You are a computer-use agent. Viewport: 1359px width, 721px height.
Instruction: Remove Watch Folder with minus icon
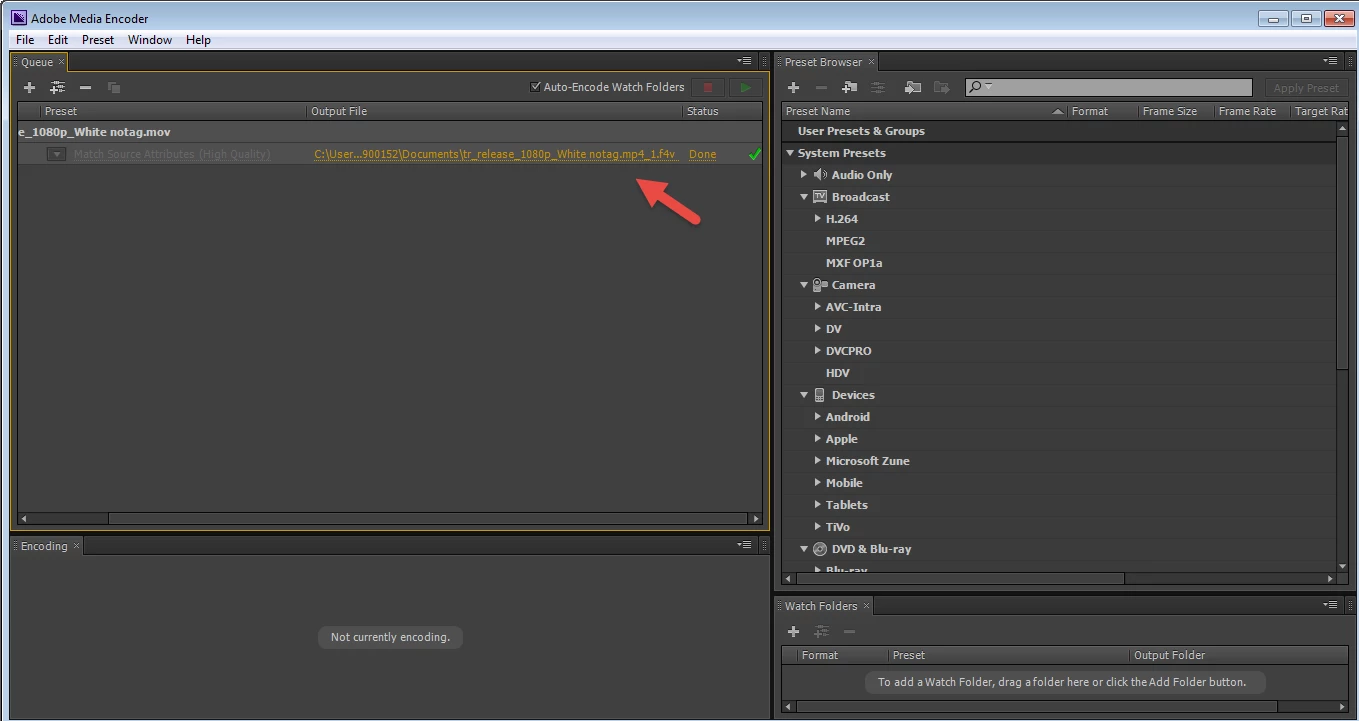click(x=849, y=632)
